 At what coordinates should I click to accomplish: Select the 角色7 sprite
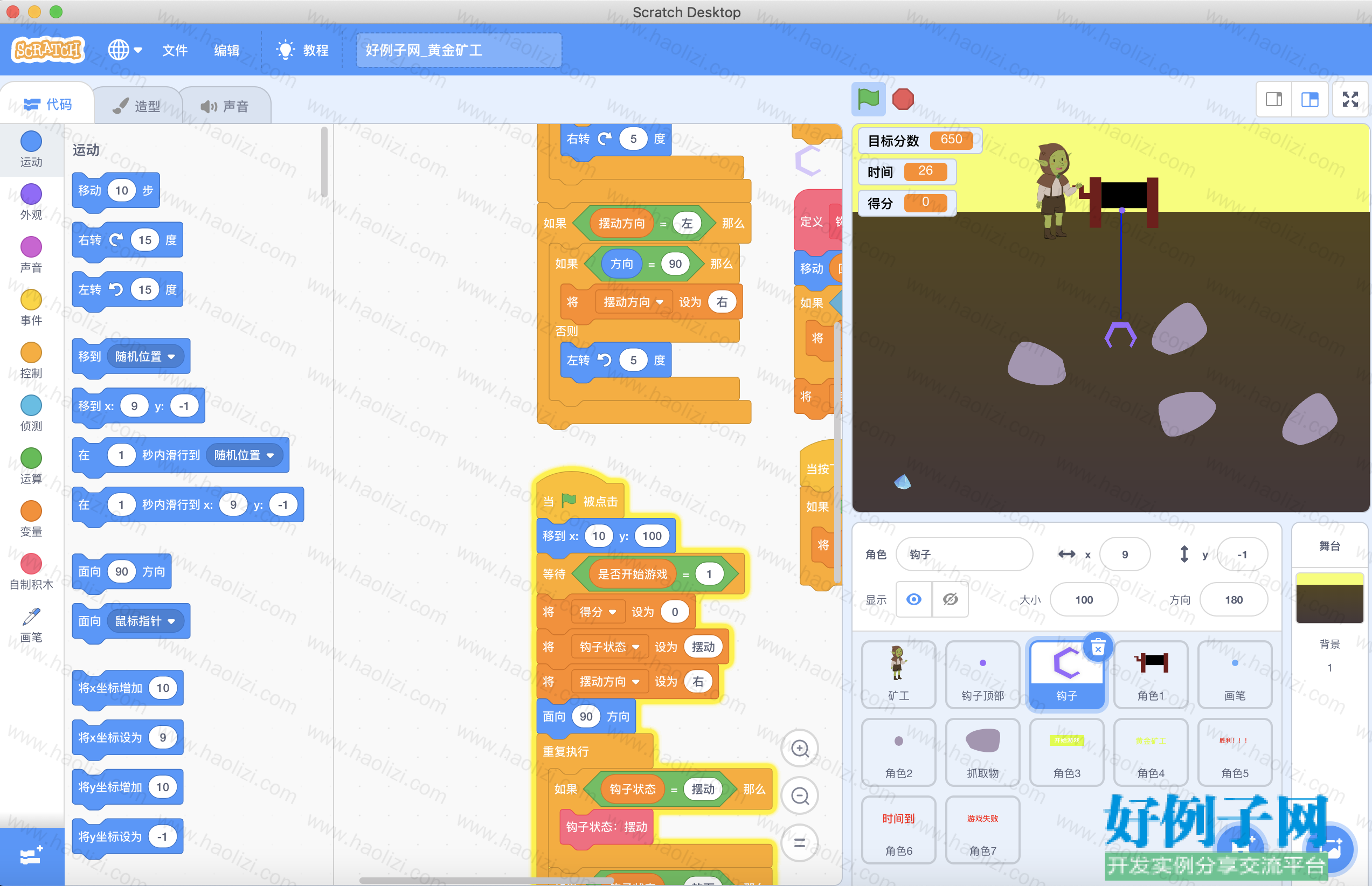coord(982,829)
